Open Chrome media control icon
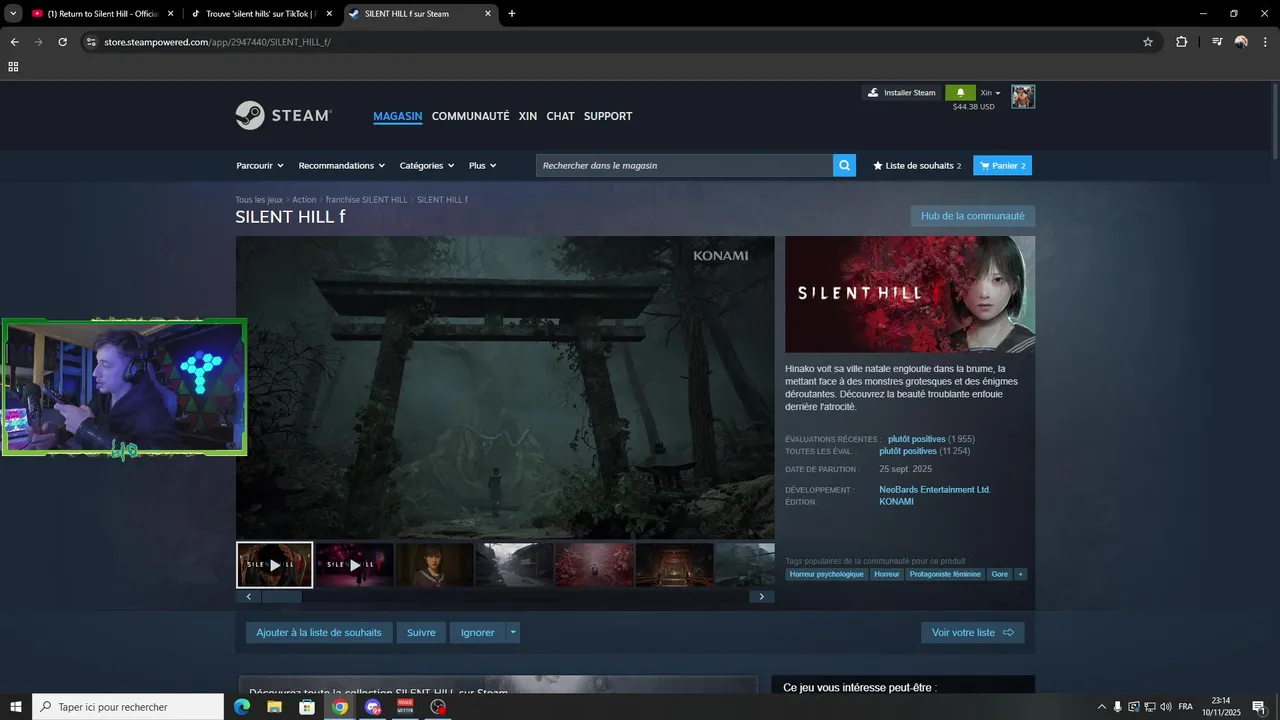 (x=1217, y=42)
